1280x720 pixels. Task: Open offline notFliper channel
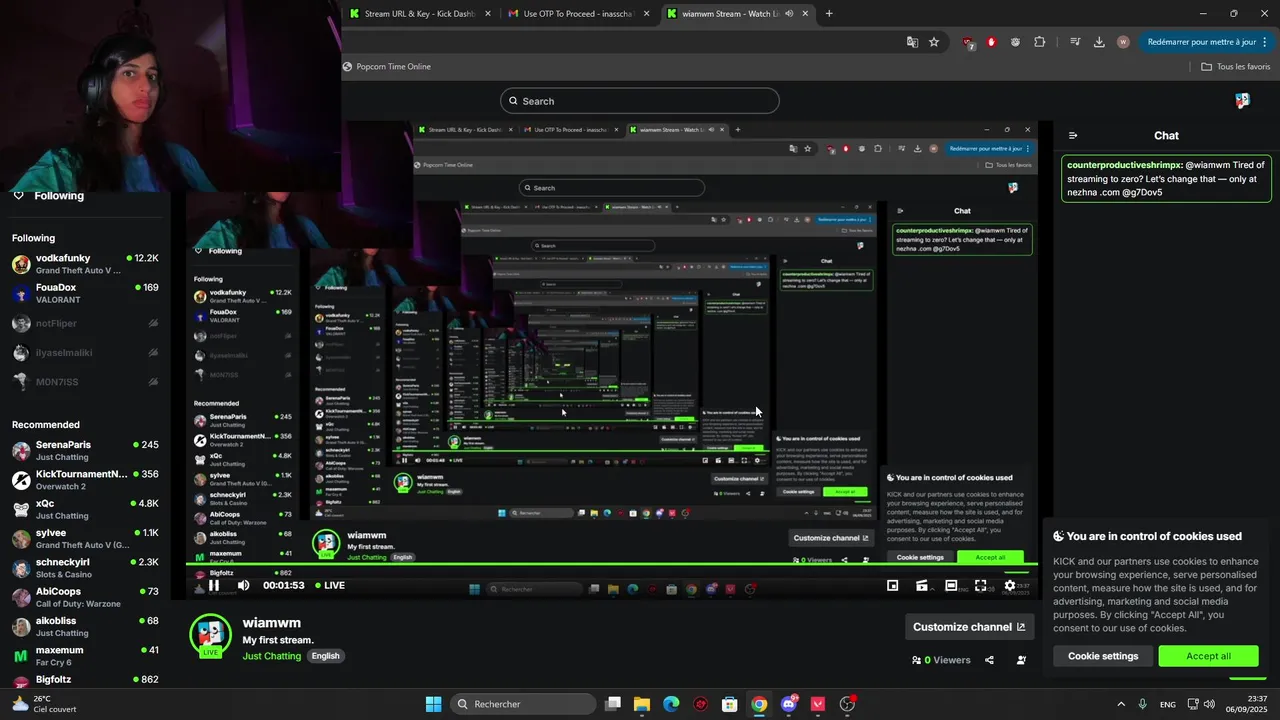click(85, 323)
